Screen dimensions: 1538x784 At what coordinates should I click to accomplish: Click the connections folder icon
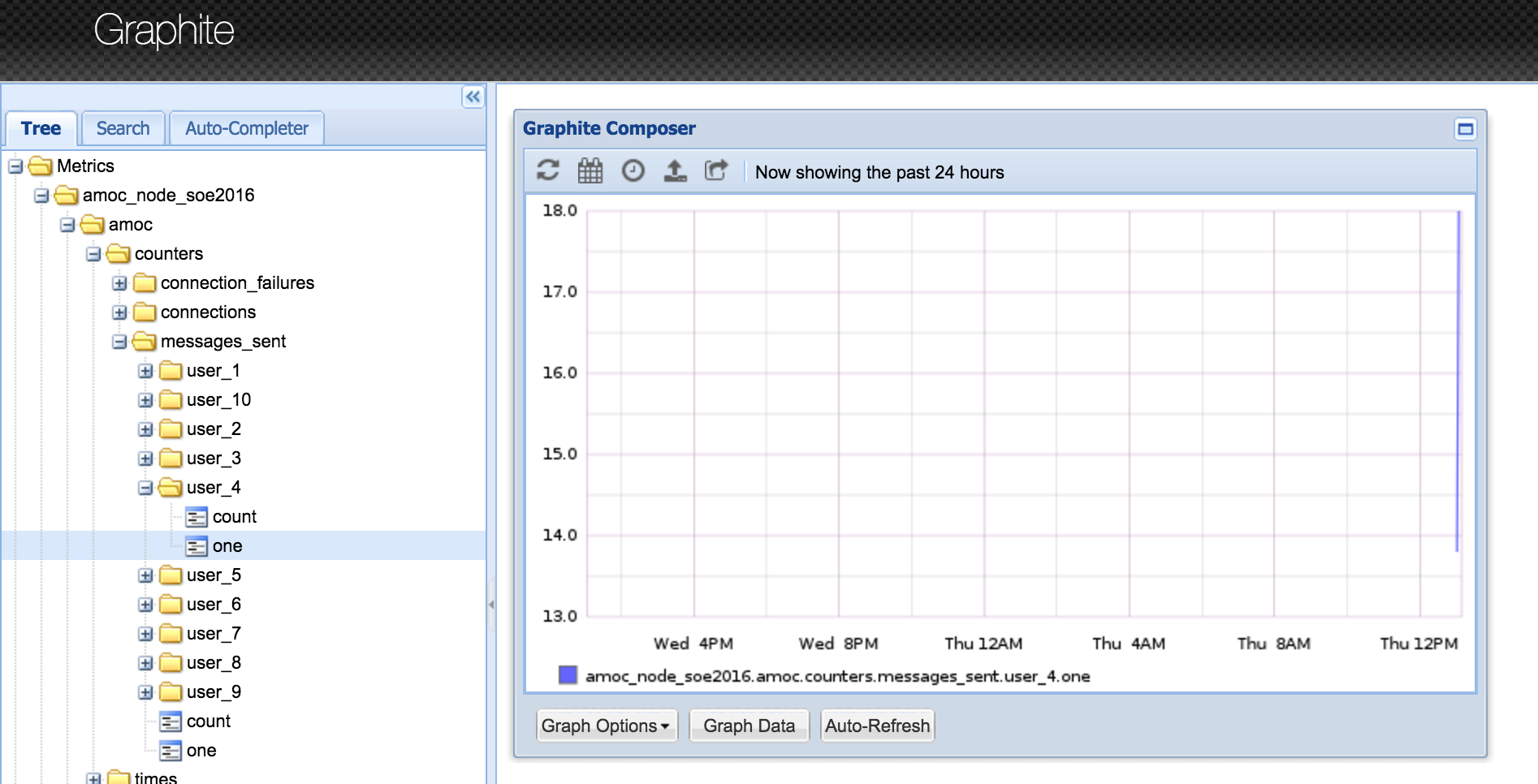tap(145, 312)
